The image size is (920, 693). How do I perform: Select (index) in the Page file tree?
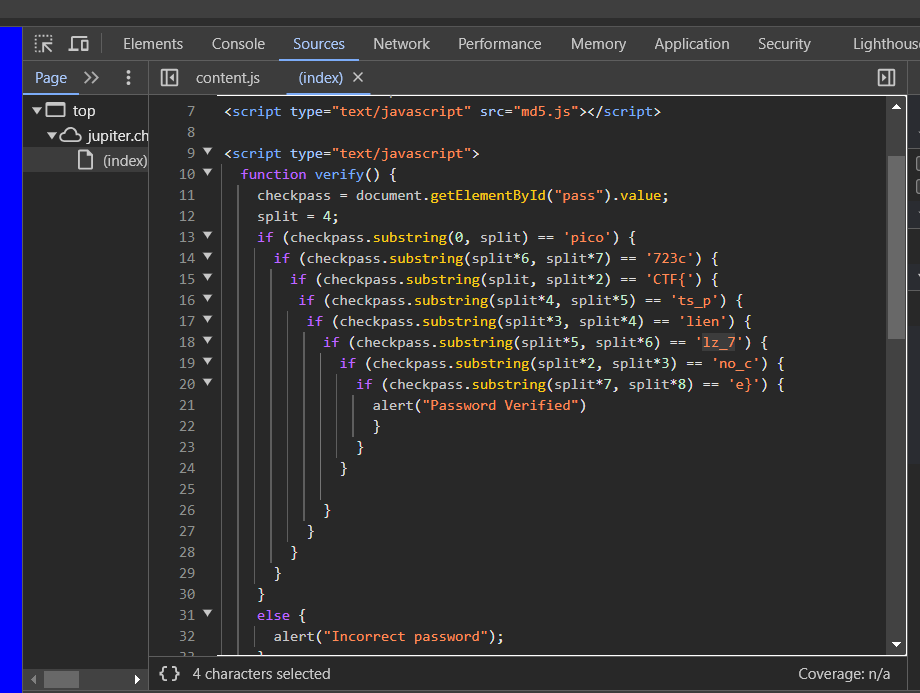coord(125,160)
